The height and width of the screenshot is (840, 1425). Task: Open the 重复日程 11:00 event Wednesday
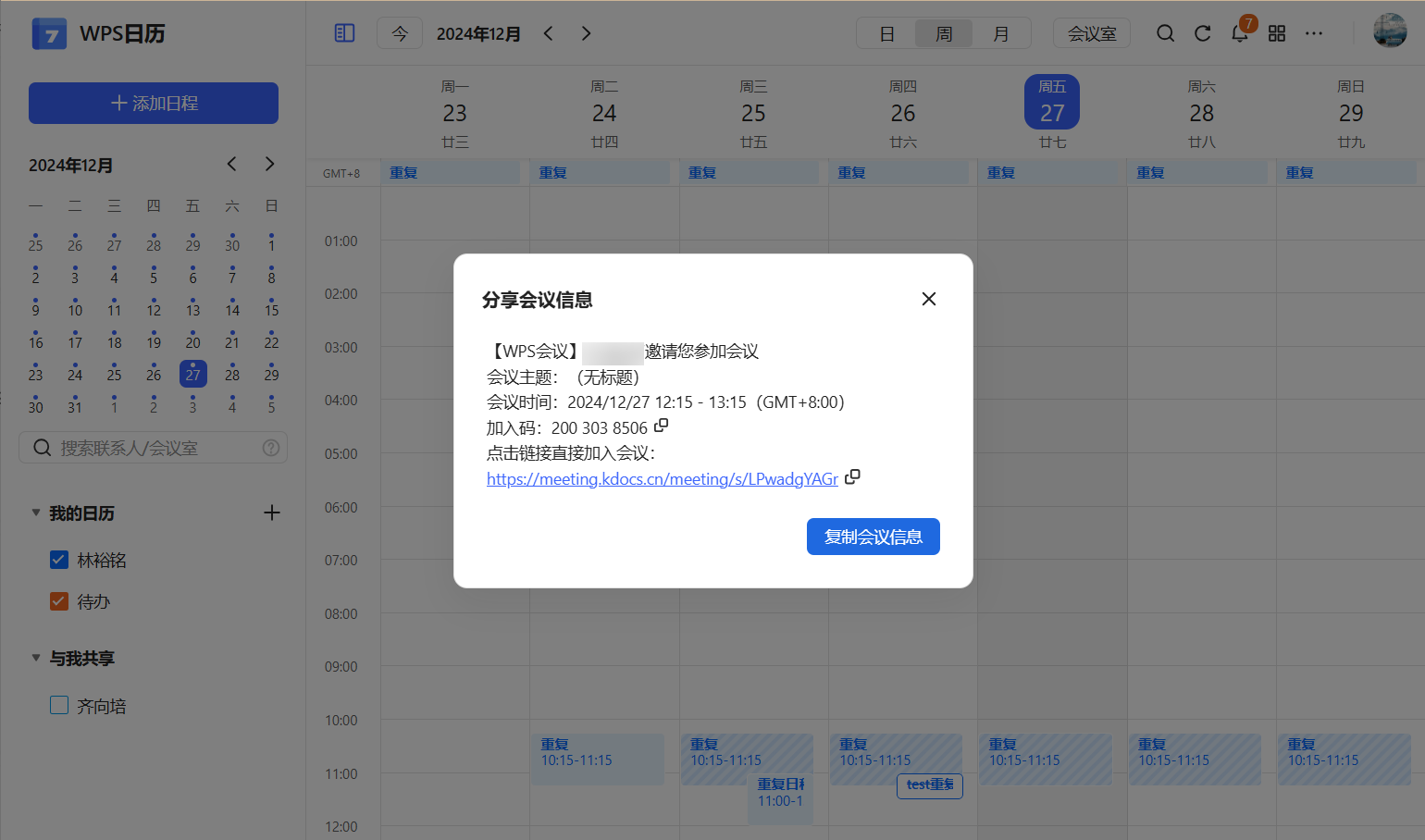point(780,799)
